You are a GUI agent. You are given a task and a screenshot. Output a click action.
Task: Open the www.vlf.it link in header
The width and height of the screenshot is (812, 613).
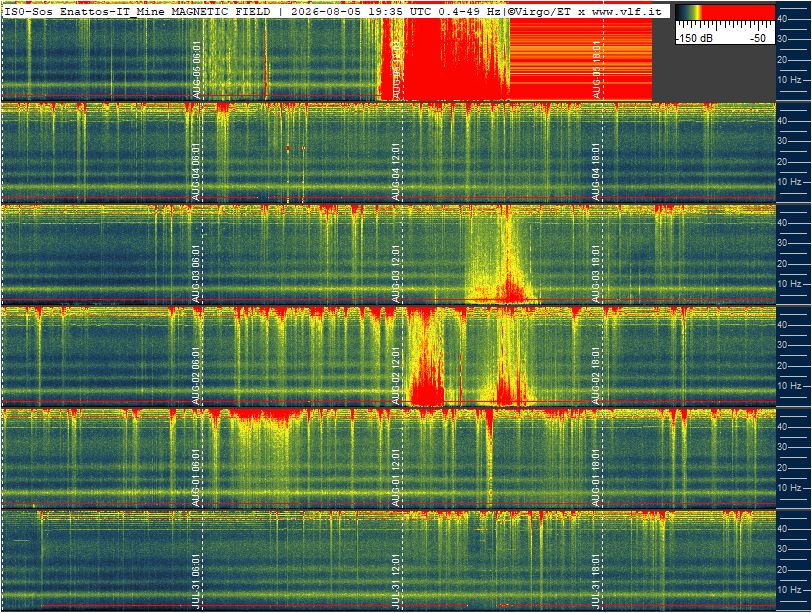(x=627, y=11)
